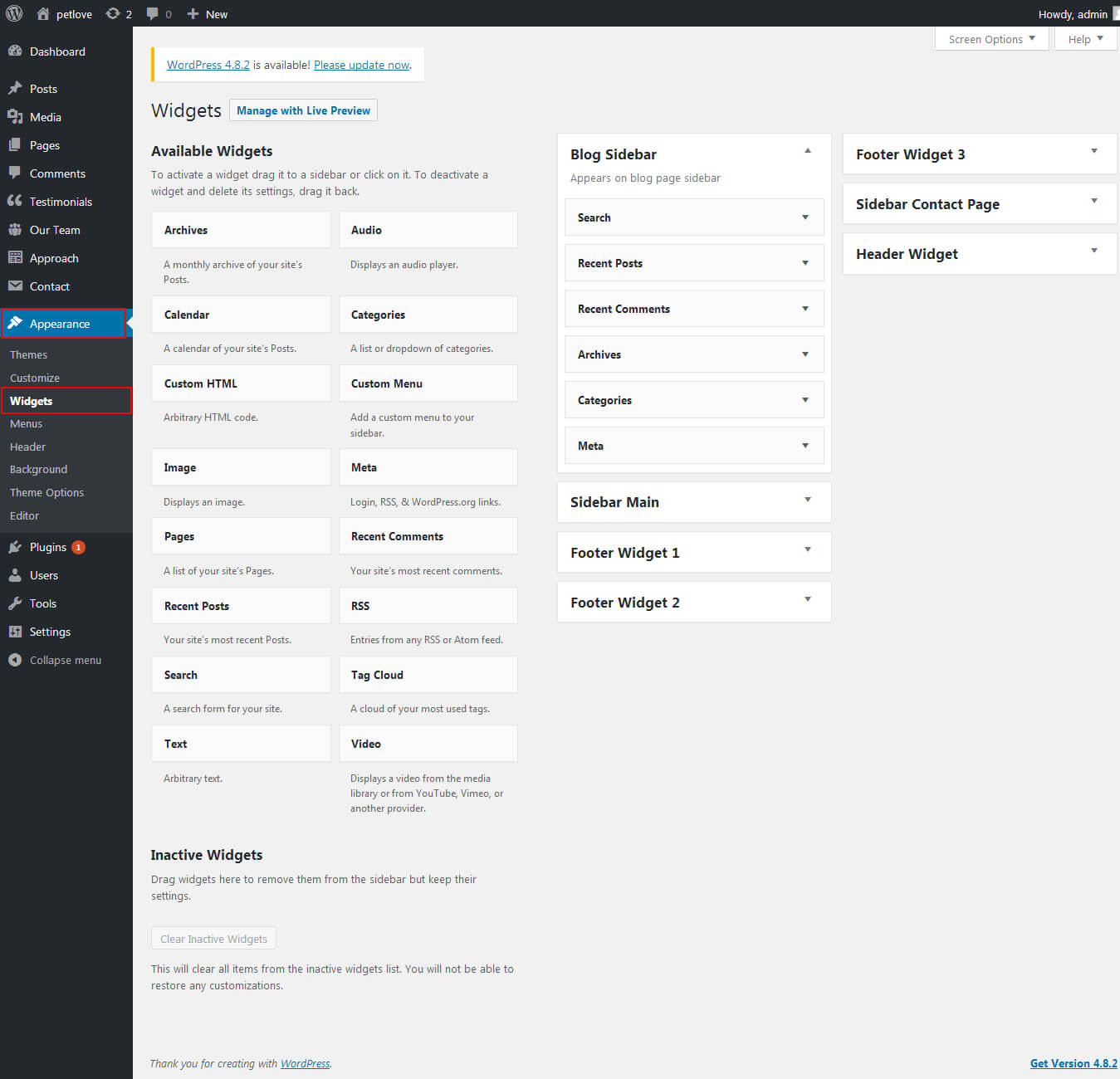The width and height of the screenshot is (1120, 1079).
Task: Select the Text available widget
Action: point(241,744)
